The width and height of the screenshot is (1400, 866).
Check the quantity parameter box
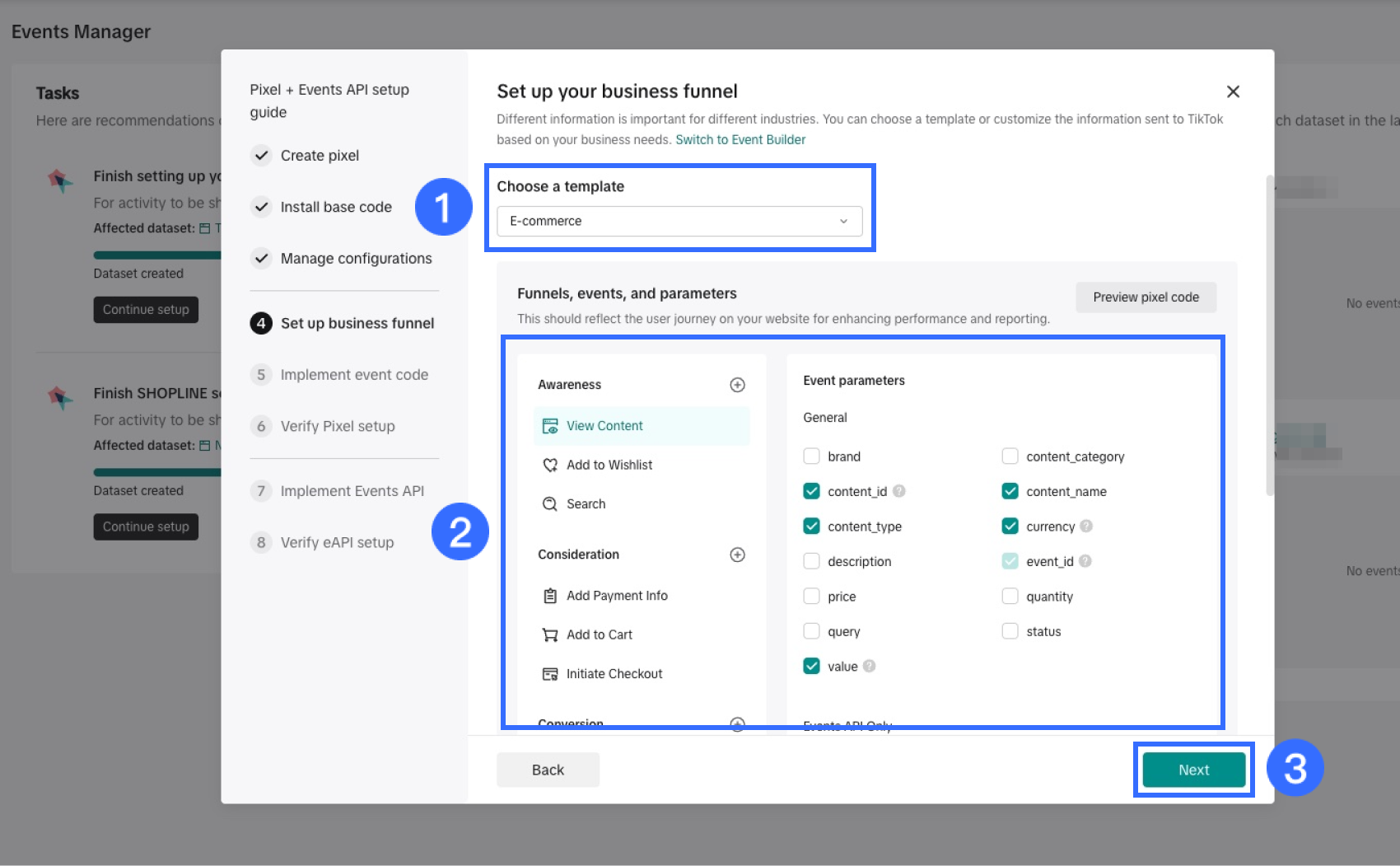tap(1010, 597)
